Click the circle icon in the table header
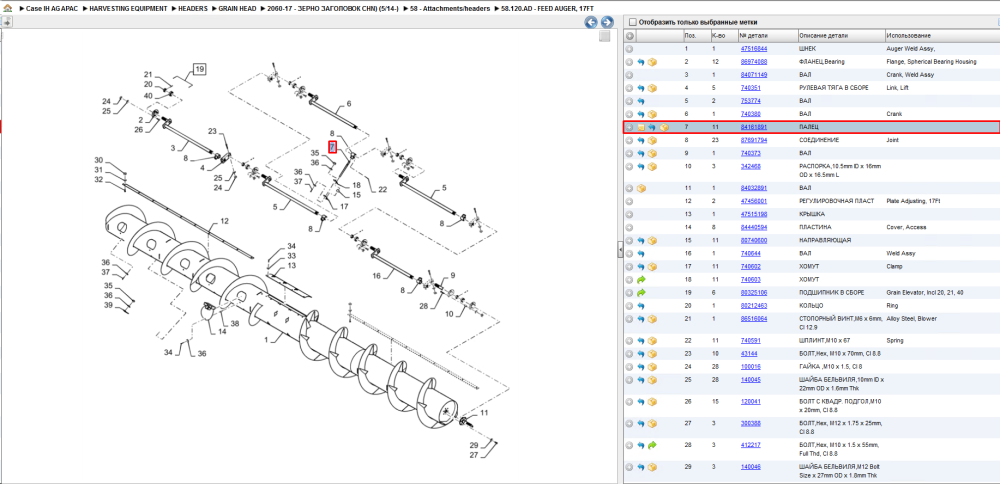This screenshot has width=1000, height=484. pos(629,36)
